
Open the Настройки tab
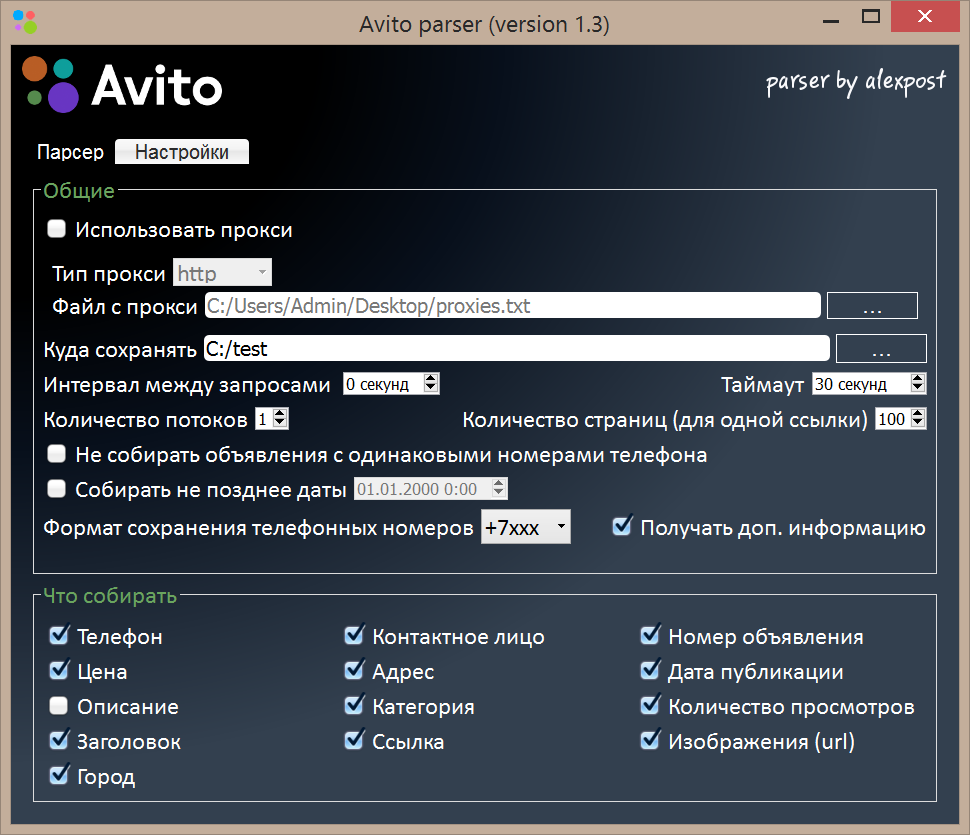pos(182,153)
